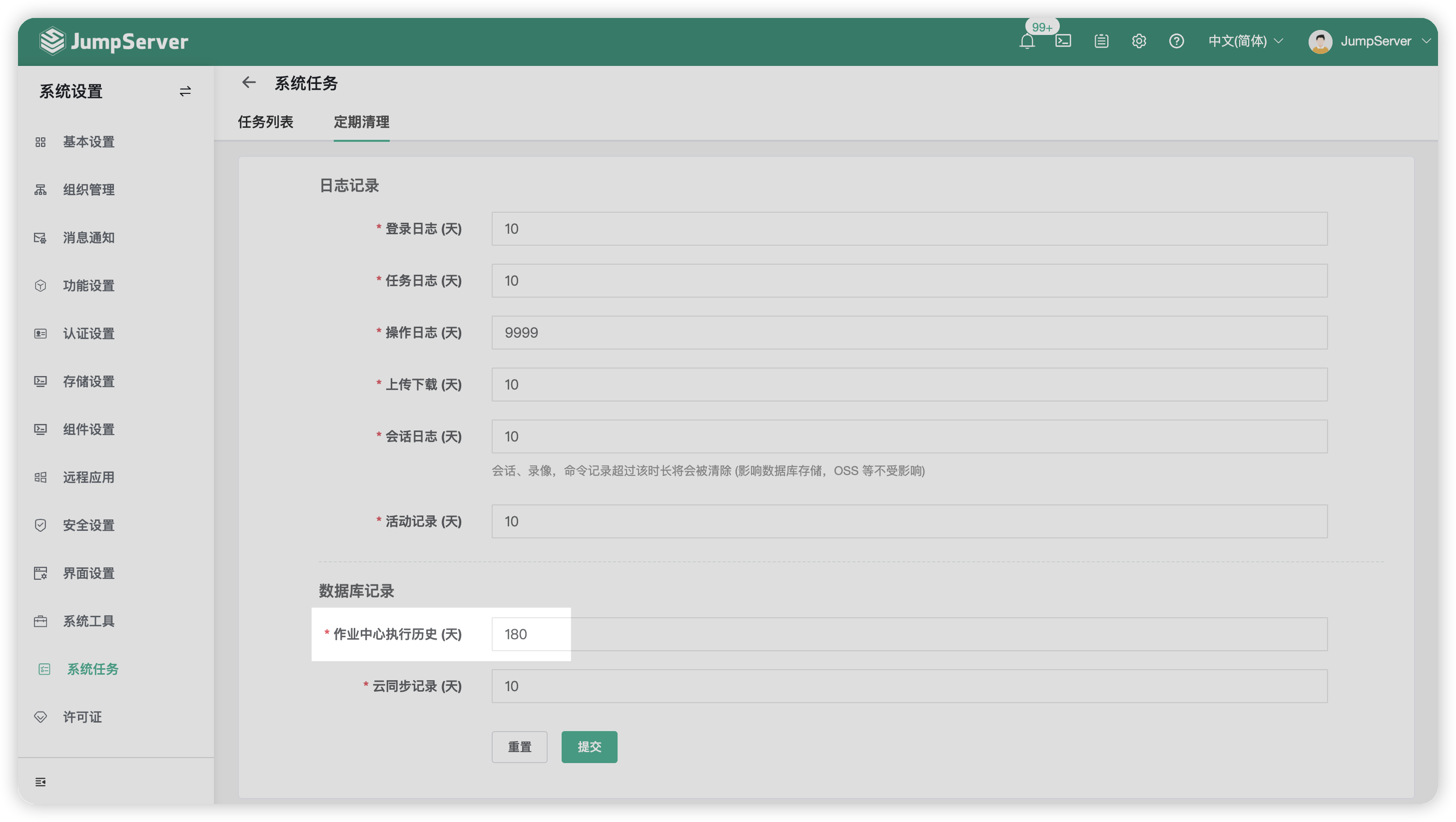The width and height of the screenshot is (1456, 822).
Task: Click the 组件设置 icon
Action: (40, 429)
